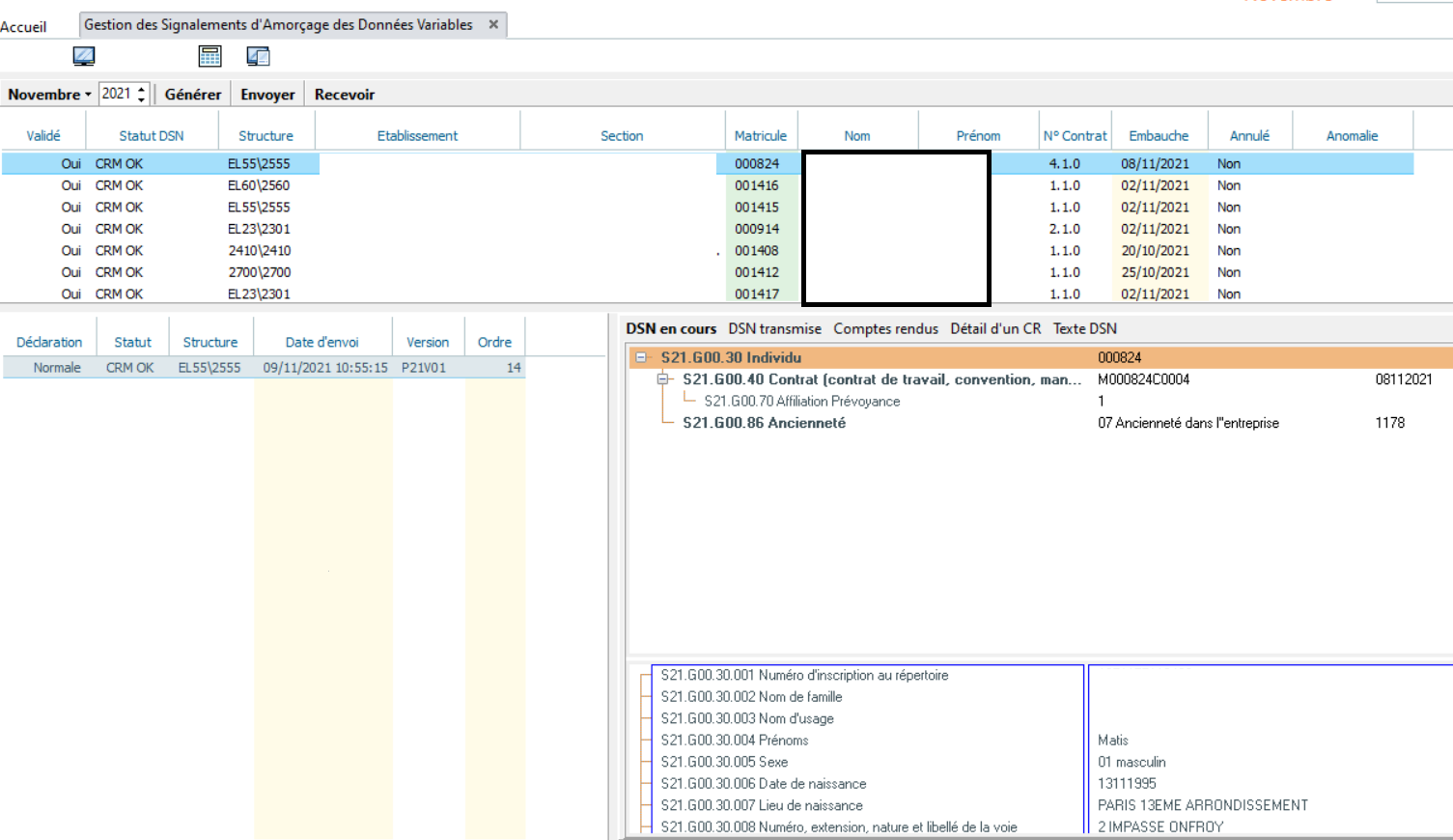Click the 2021 year field

[x=117, y=94]
